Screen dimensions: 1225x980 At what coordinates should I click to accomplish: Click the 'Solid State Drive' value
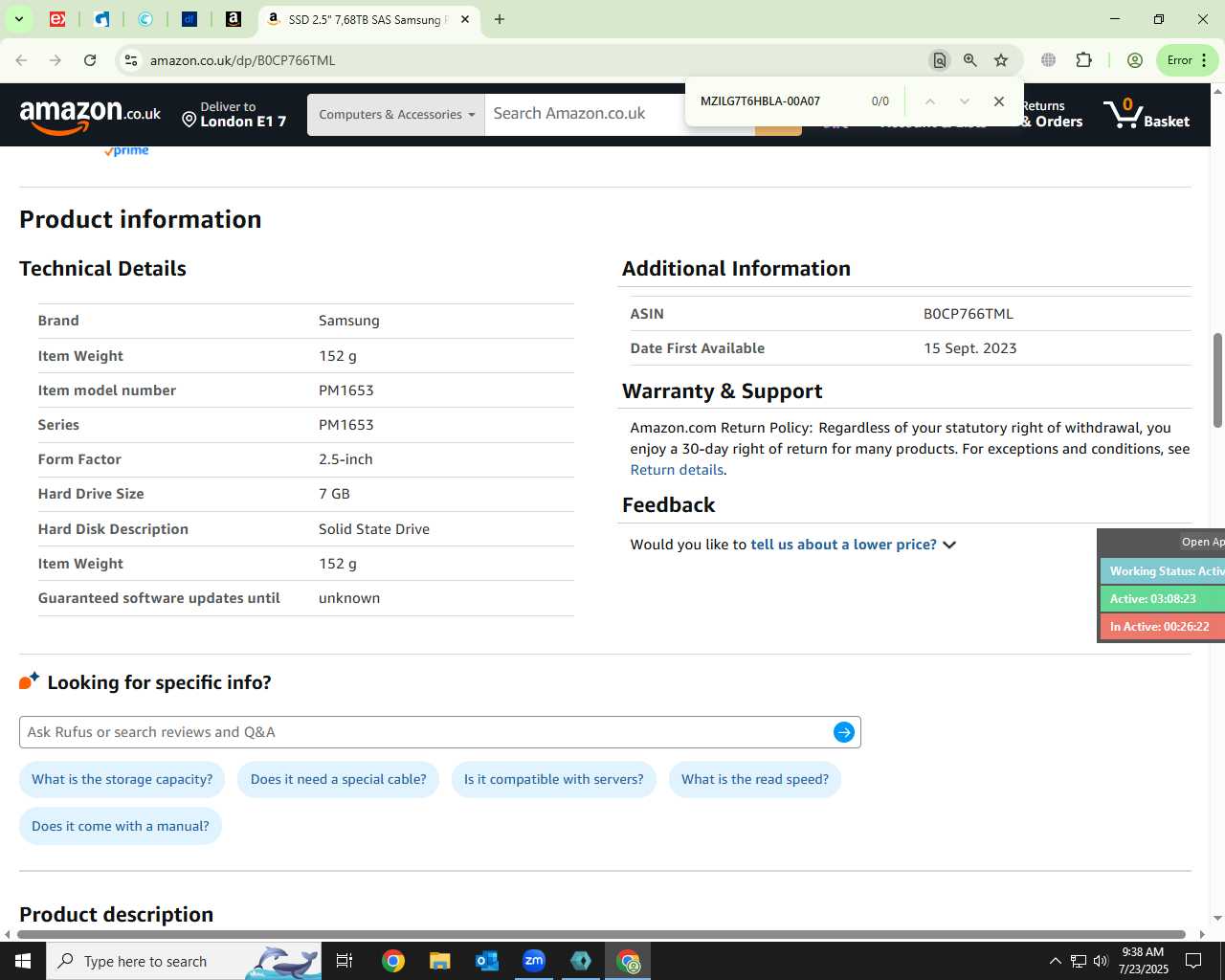coord(374,529)
